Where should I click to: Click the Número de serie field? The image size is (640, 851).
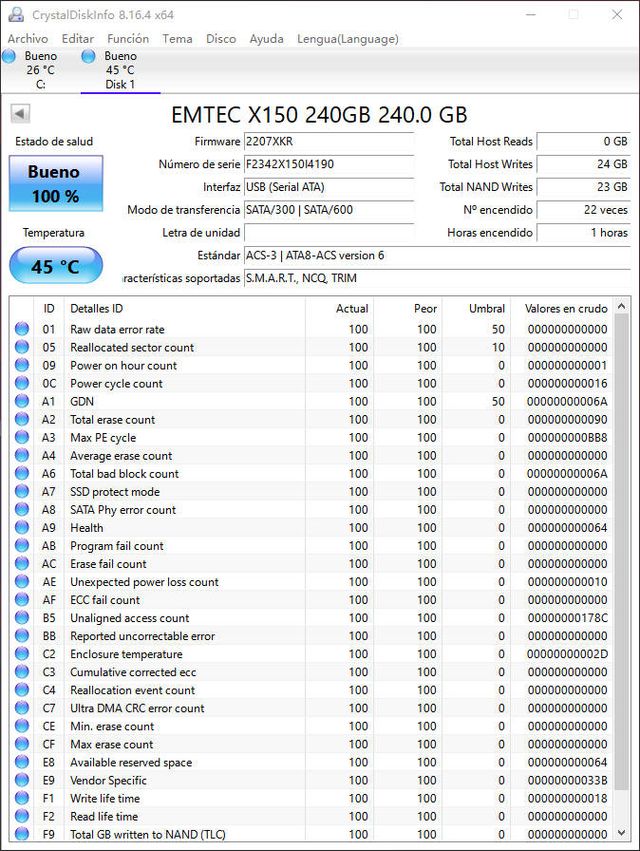[328, 164]
